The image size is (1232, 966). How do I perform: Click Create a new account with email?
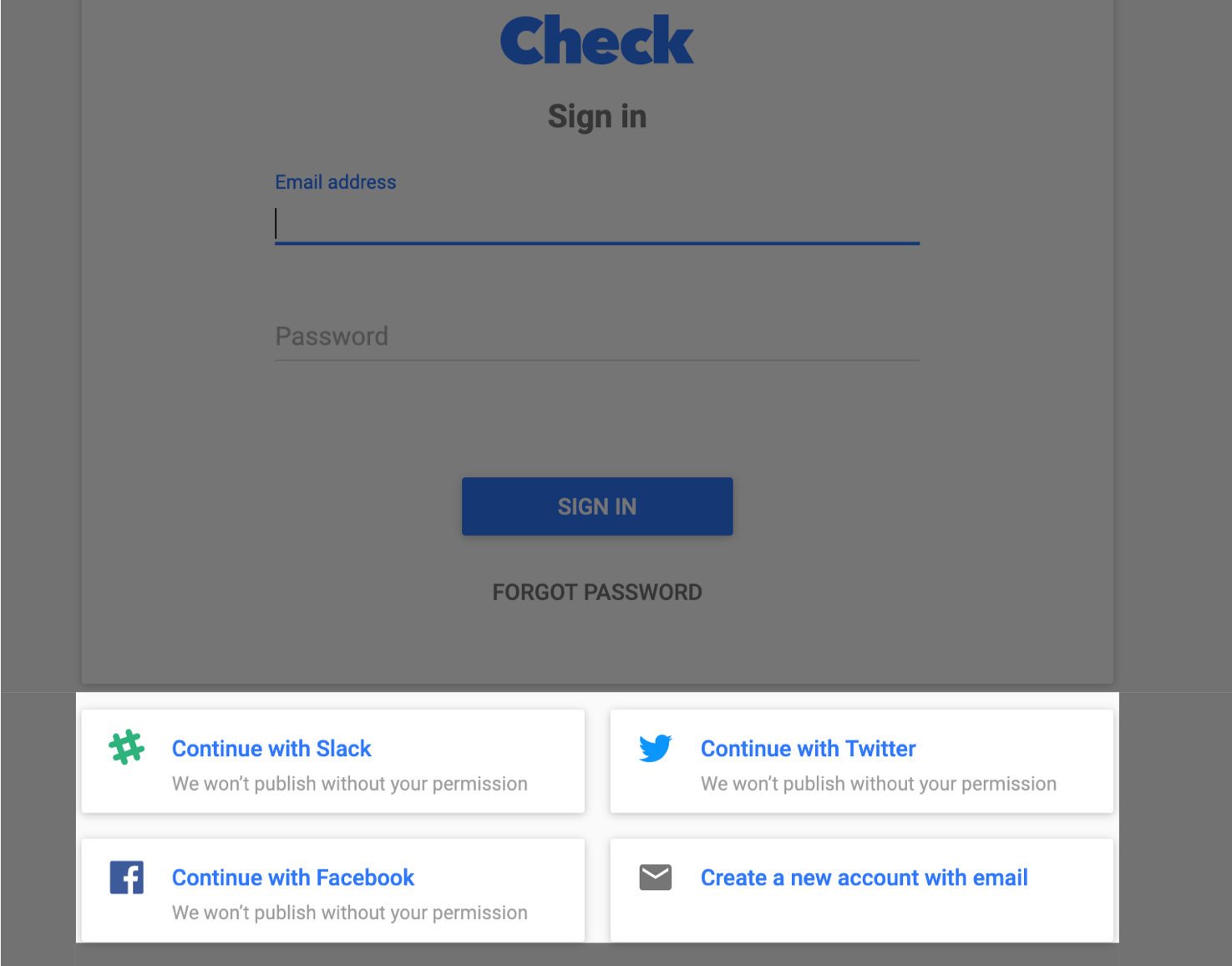tap(864, 877)
